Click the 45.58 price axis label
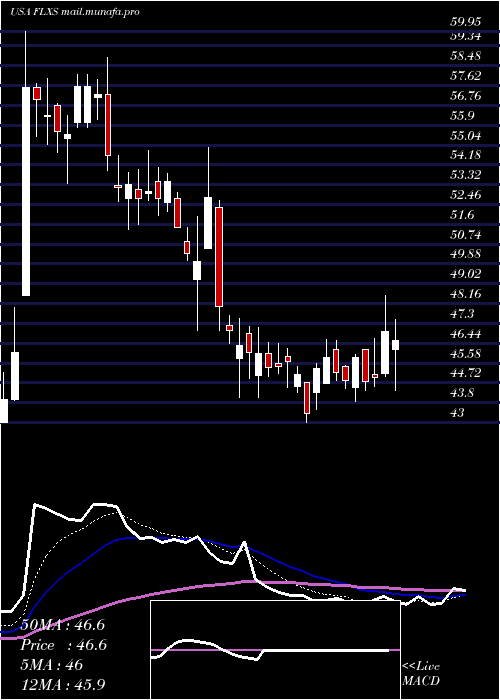The height and width of the screenshot is (700, 500). (x=466, y=353)
